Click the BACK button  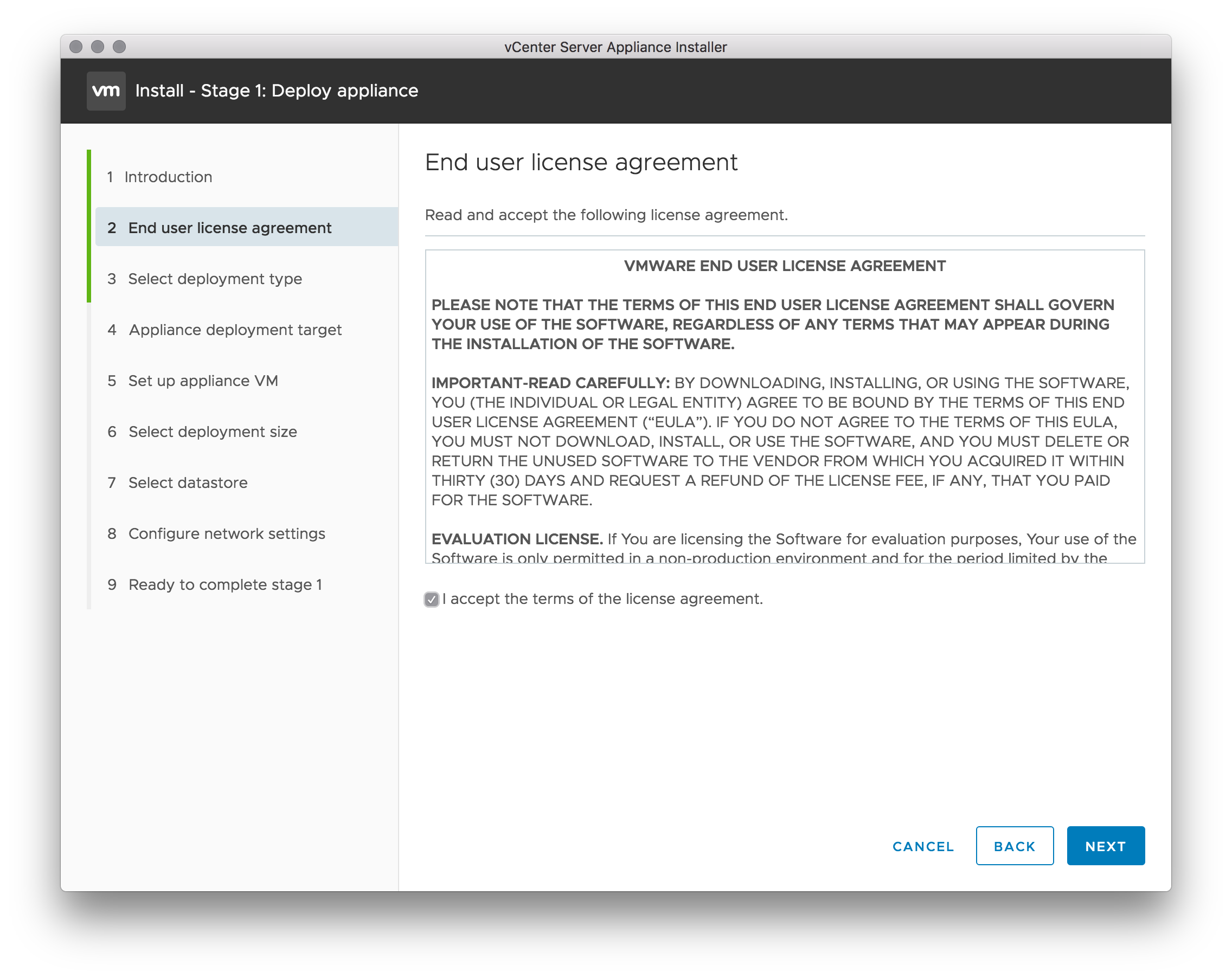coord(1015,846)
